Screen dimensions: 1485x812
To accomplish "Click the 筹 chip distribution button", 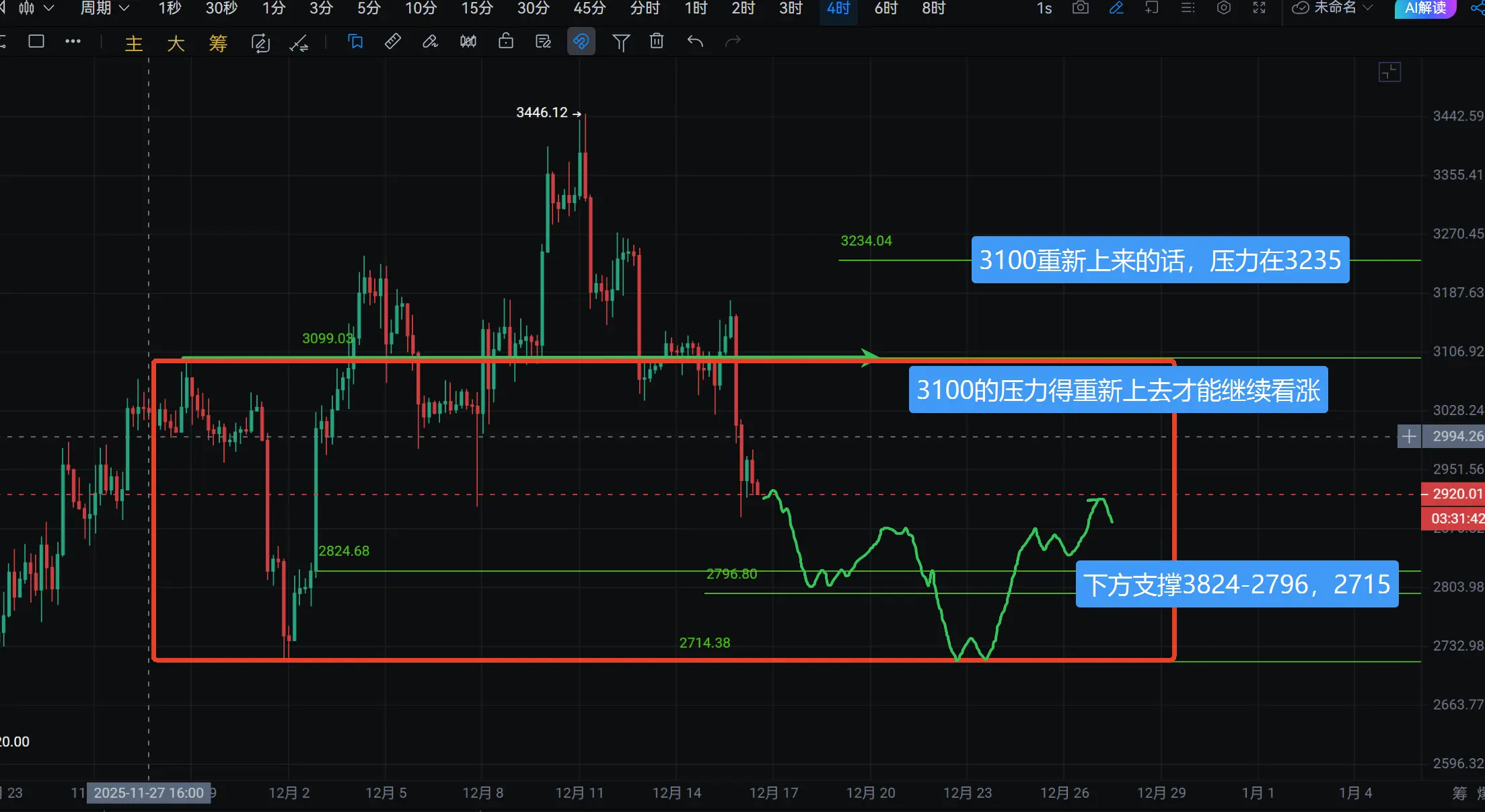I will [218, 44].
